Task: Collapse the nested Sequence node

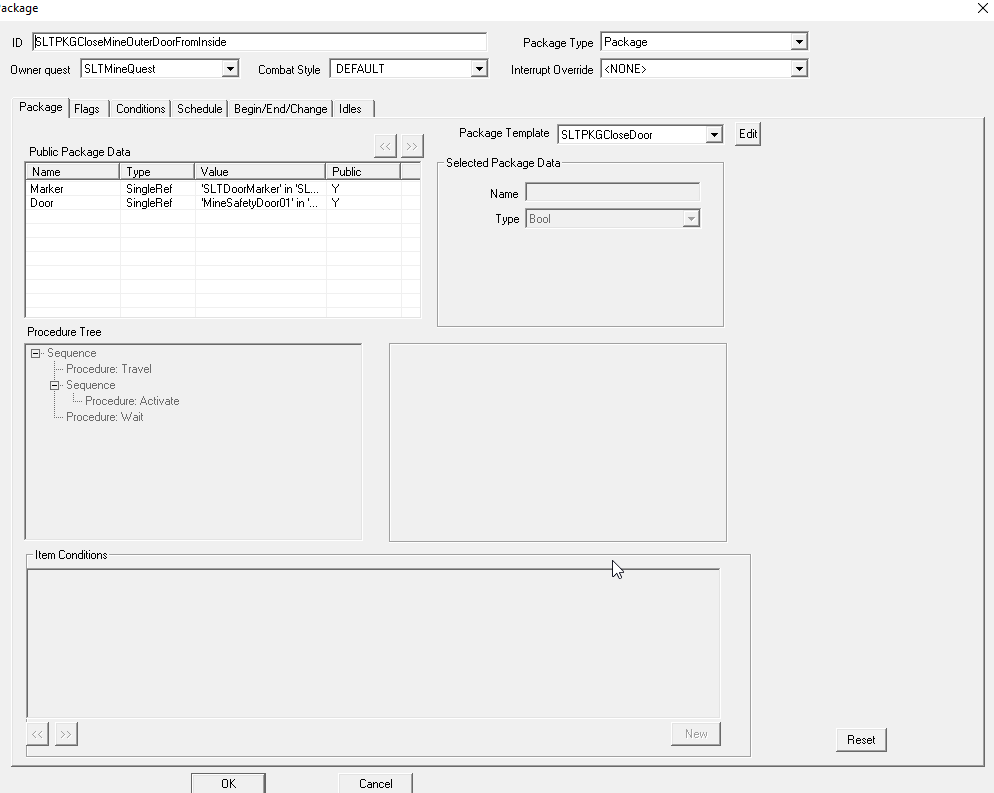Action: click(55, 385)
